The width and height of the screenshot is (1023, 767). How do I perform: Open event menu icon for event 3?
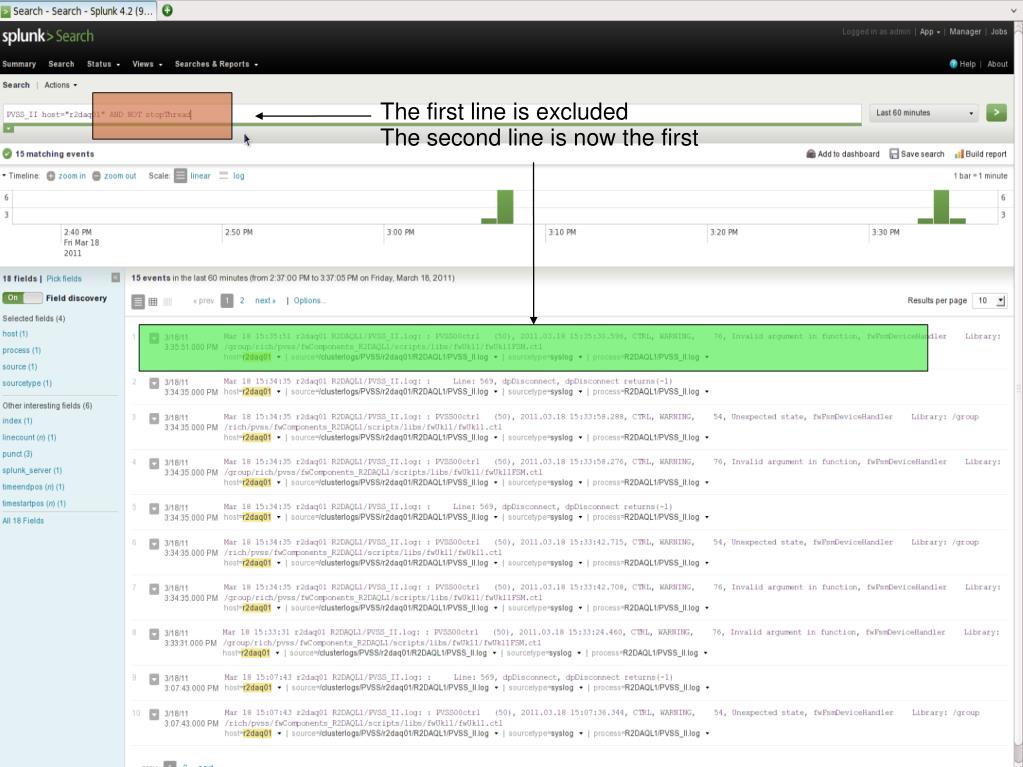154,419
